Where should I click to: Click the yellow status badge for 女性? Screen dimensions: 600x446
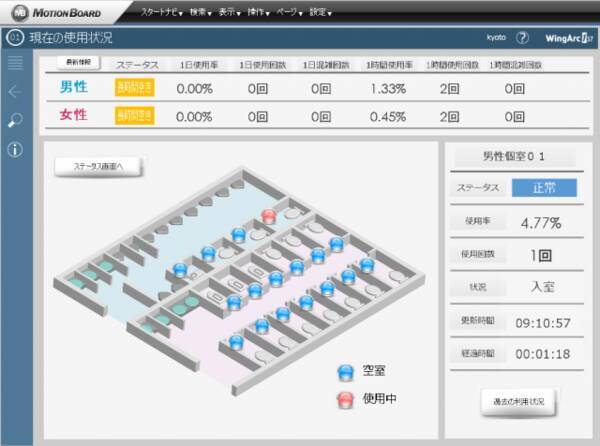135,114
